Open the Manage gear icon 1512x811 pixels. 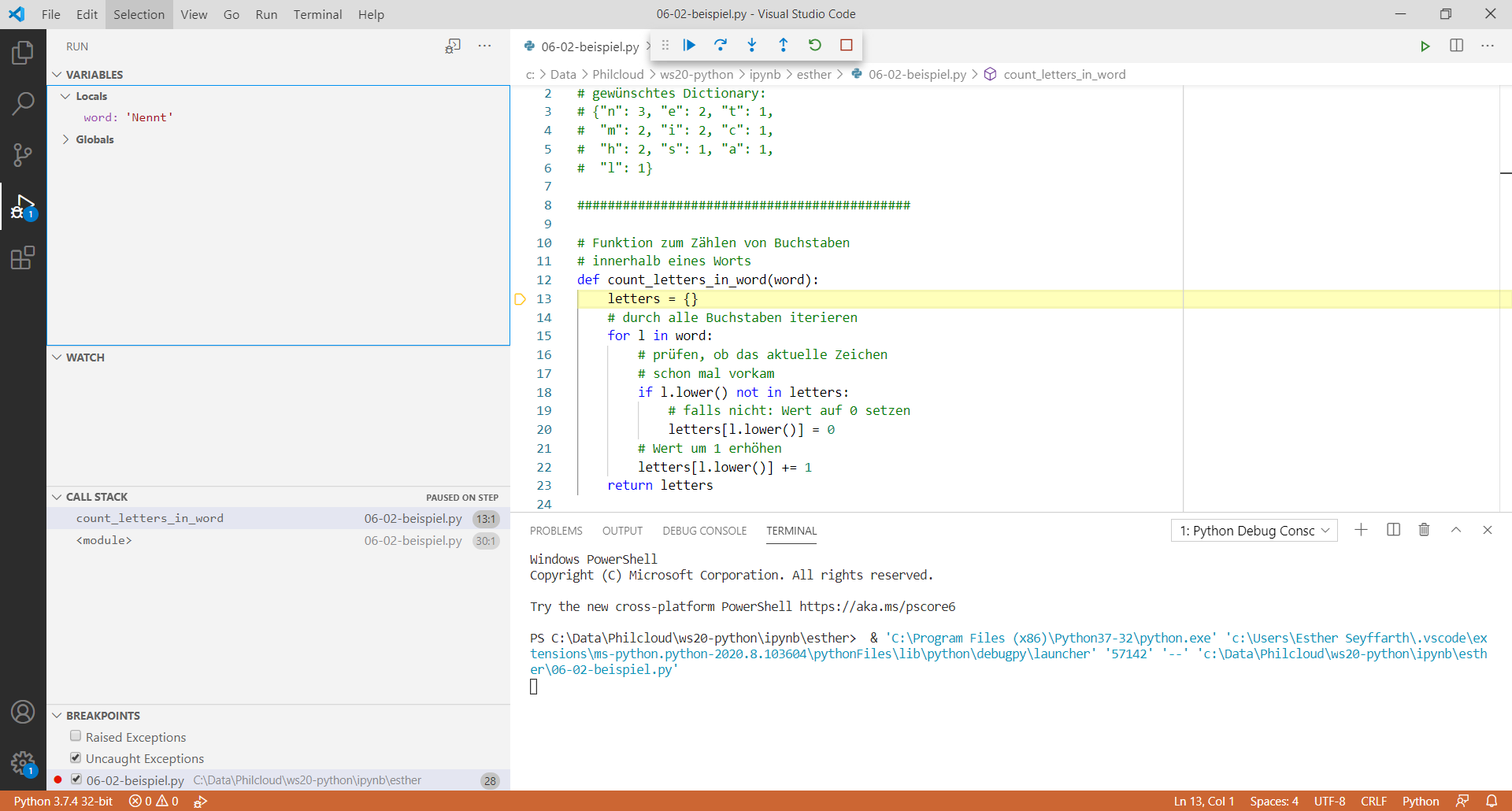pyautogui.click(x=23, y=763)
